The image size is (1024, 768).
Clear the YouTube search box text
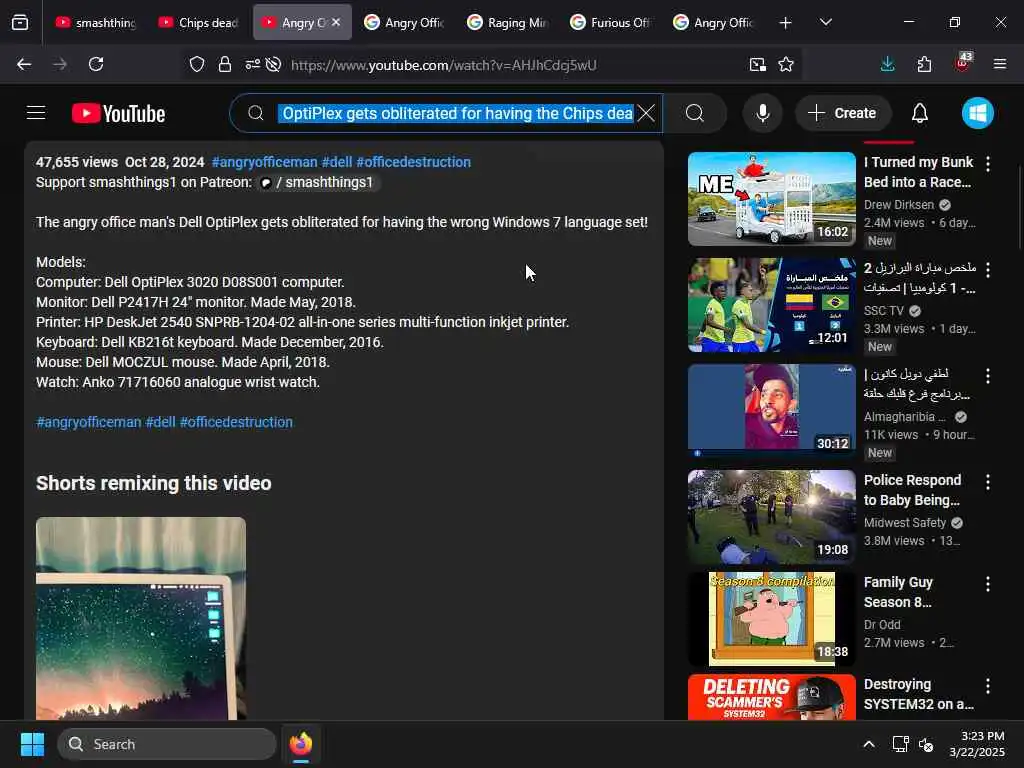click(646, 113)
